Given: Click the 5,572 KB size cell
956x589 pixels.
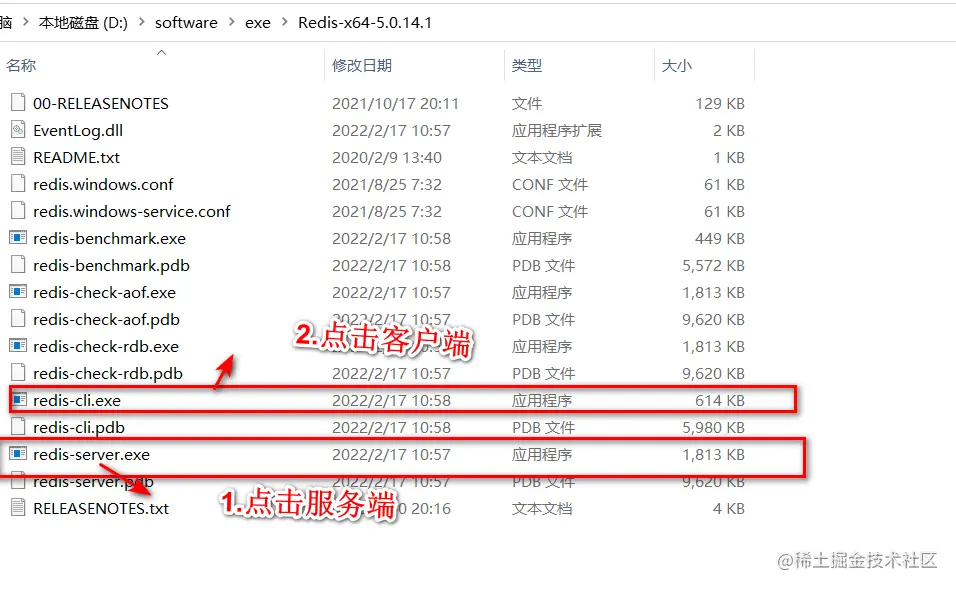Looking at the screenshot, I should pyautogui.click(x=713, y=265).
